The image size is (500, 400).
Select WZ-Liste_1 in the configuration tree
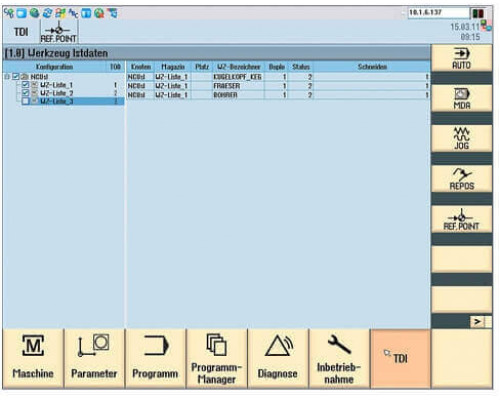coord(56,85)
